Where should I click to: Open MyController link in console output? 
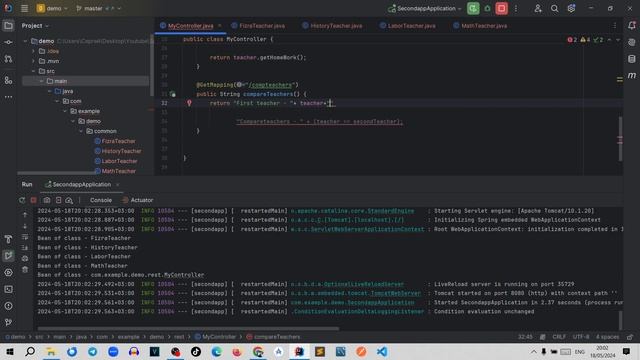184,275
